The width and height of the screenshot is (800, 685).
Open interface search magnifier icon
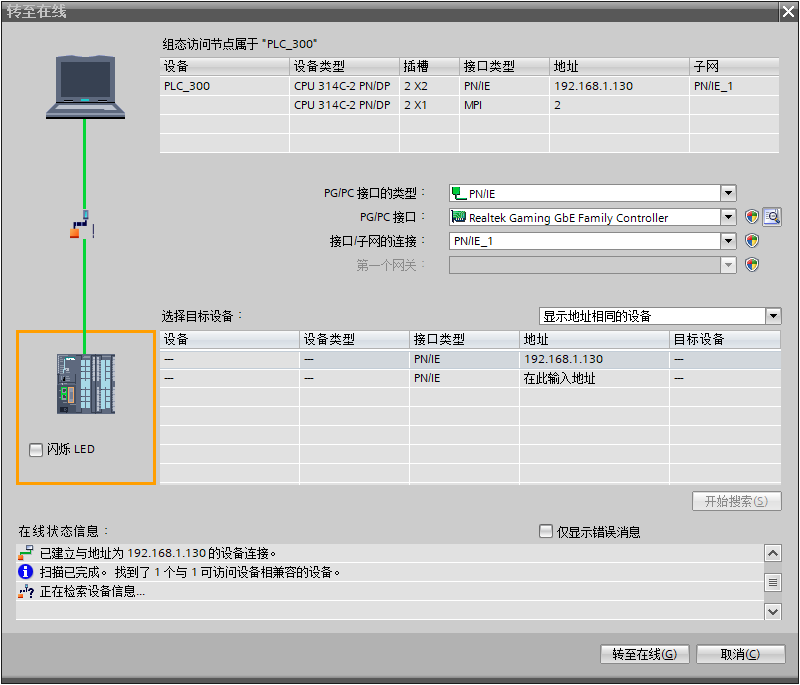772,217
